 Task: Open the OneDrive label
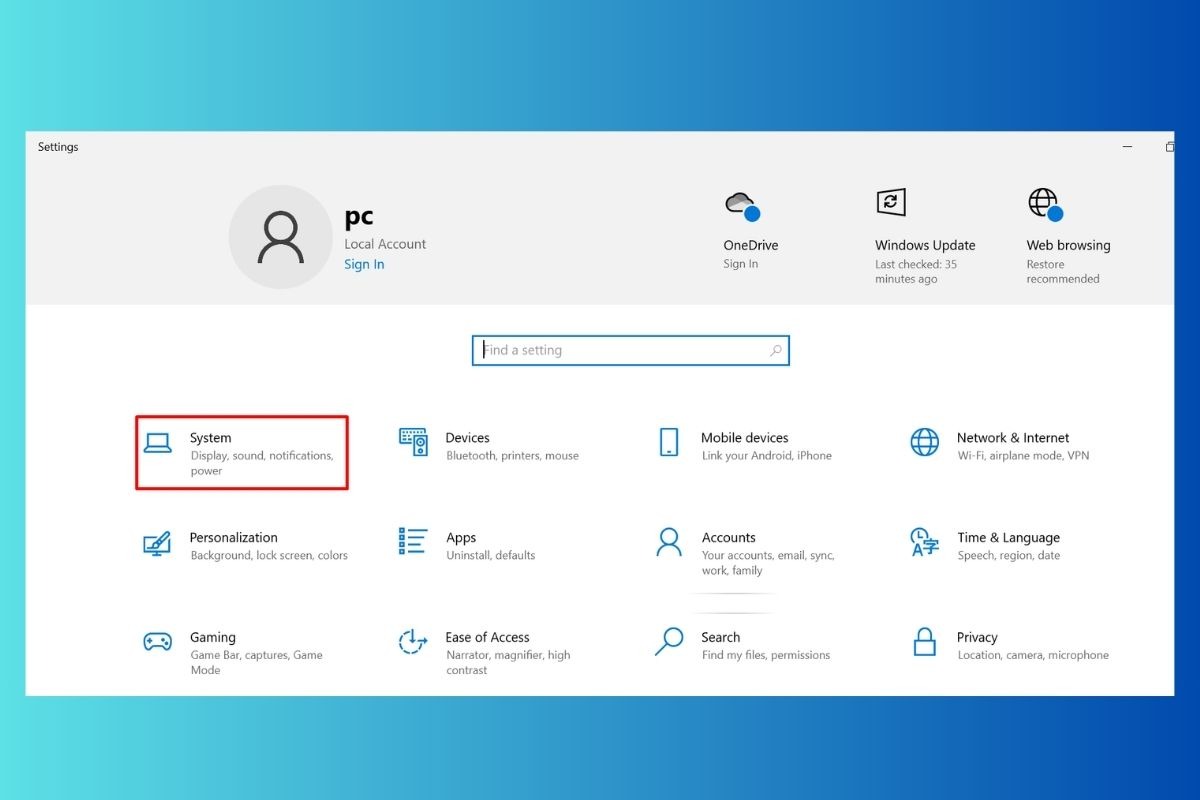click(x=751, y=245)
